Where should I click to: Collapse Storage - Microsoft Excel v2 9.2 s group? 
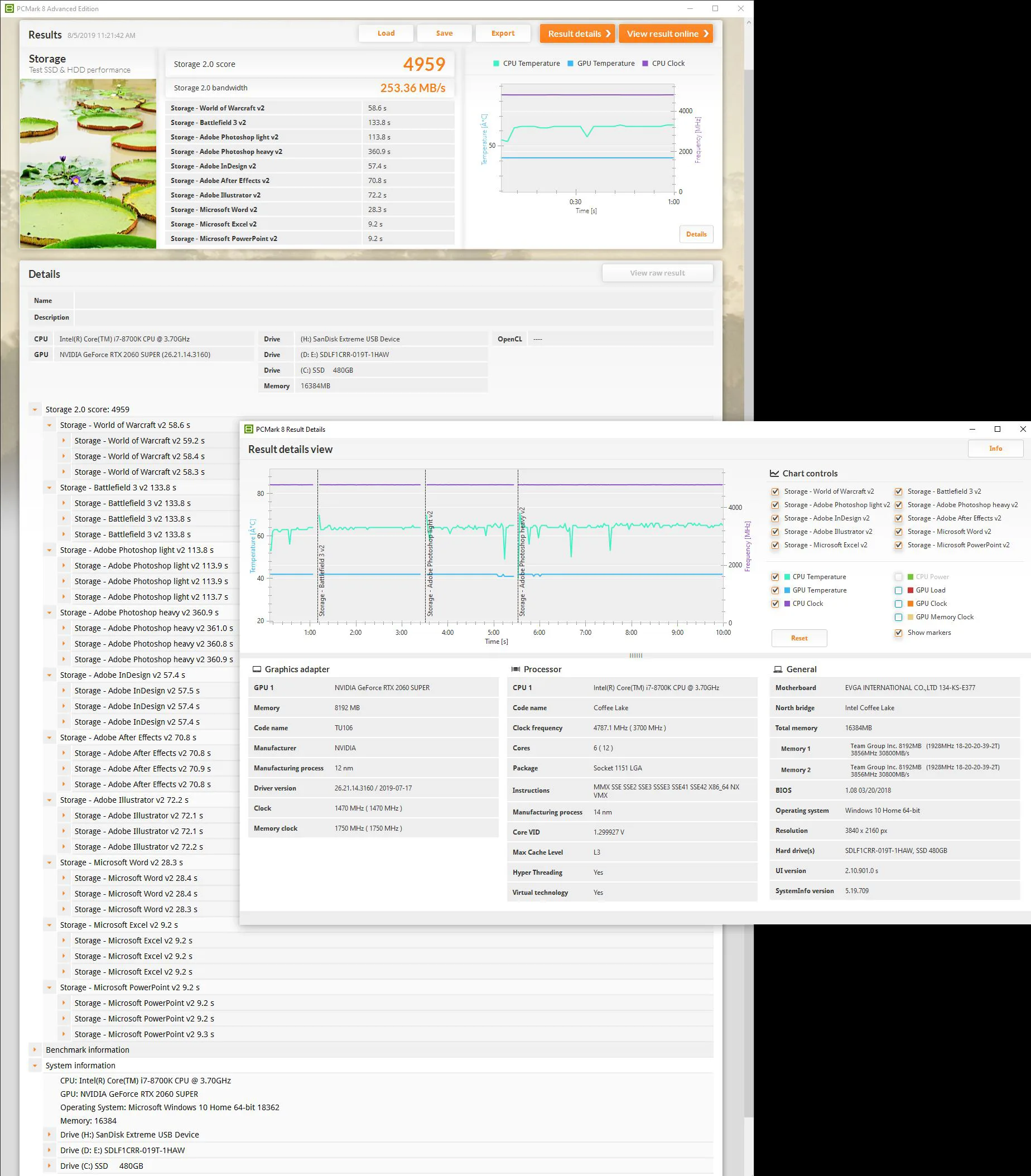point(50,924)
